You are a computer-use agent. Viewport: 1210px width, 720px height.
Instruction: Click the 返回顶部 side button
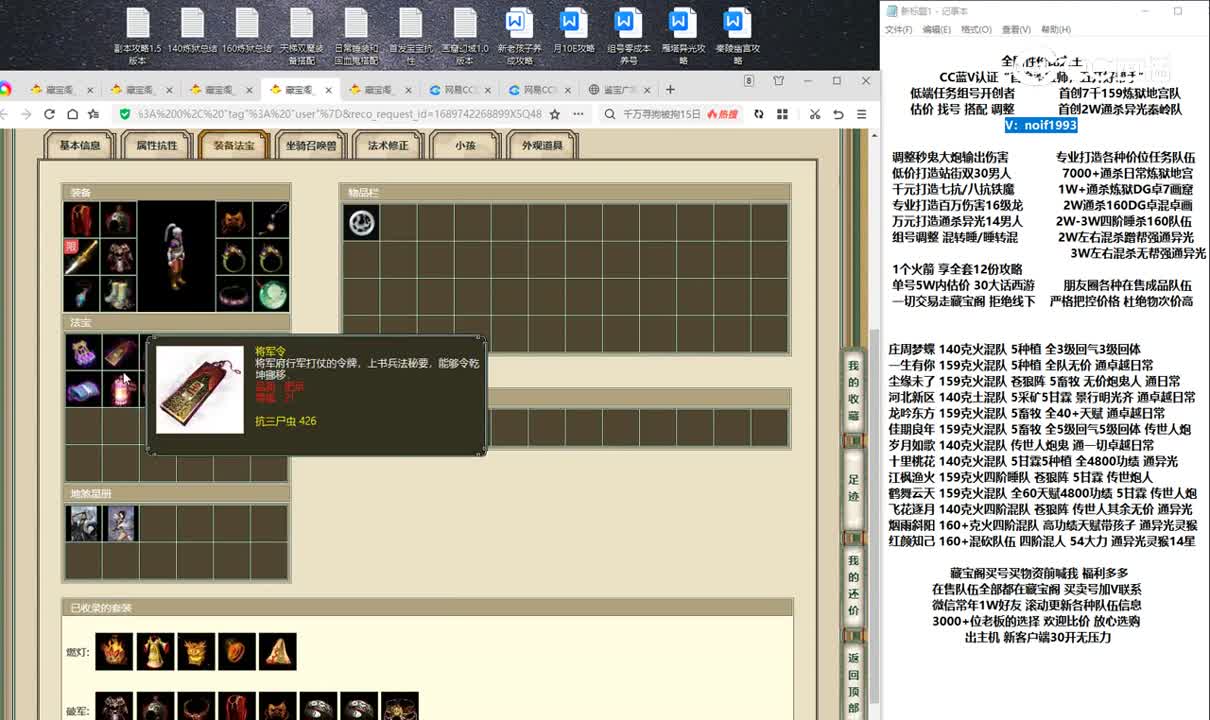click(x=853, y=680)
